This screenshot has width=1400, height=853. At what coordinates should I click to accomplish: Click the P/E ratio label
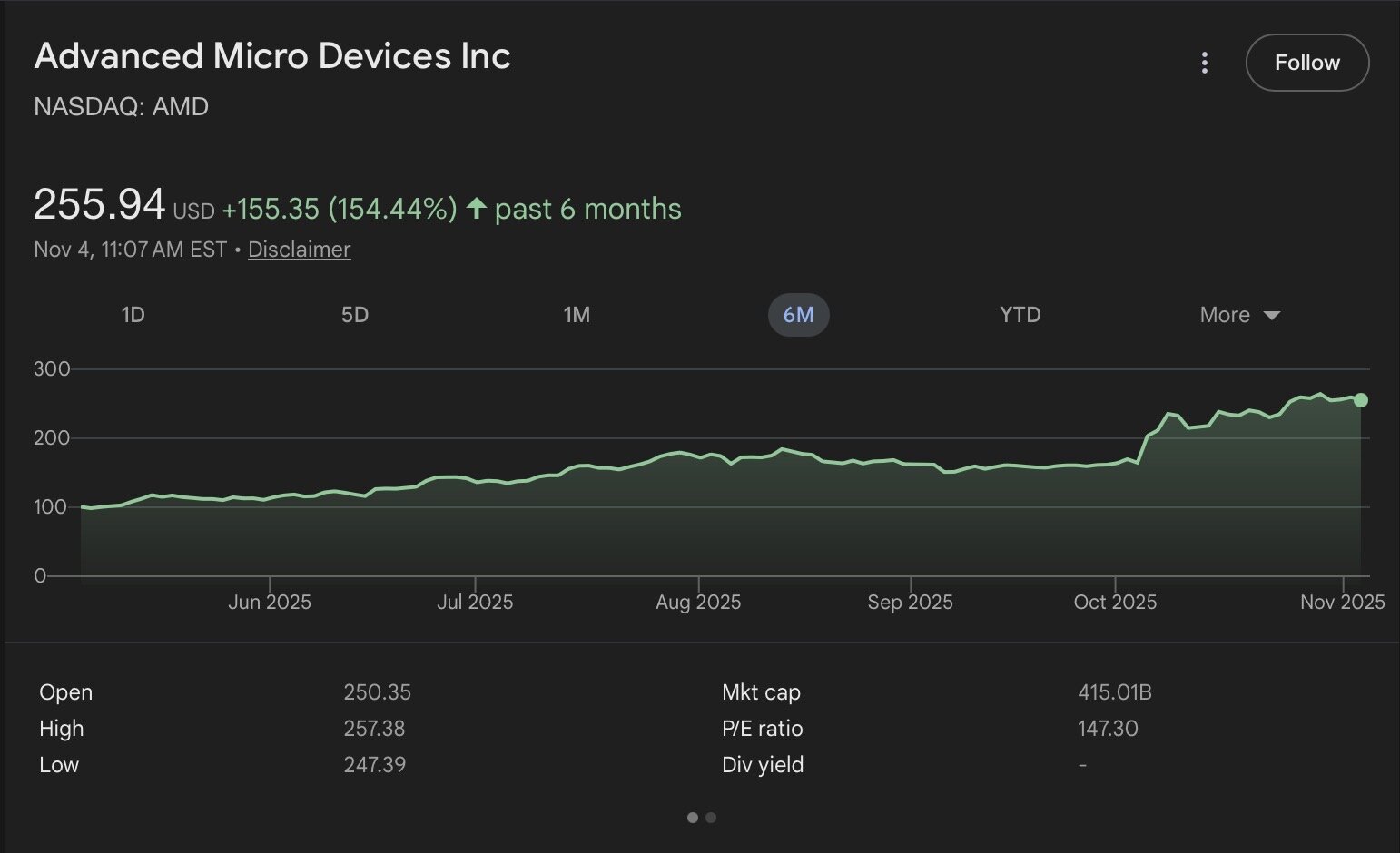pos(763,729)
